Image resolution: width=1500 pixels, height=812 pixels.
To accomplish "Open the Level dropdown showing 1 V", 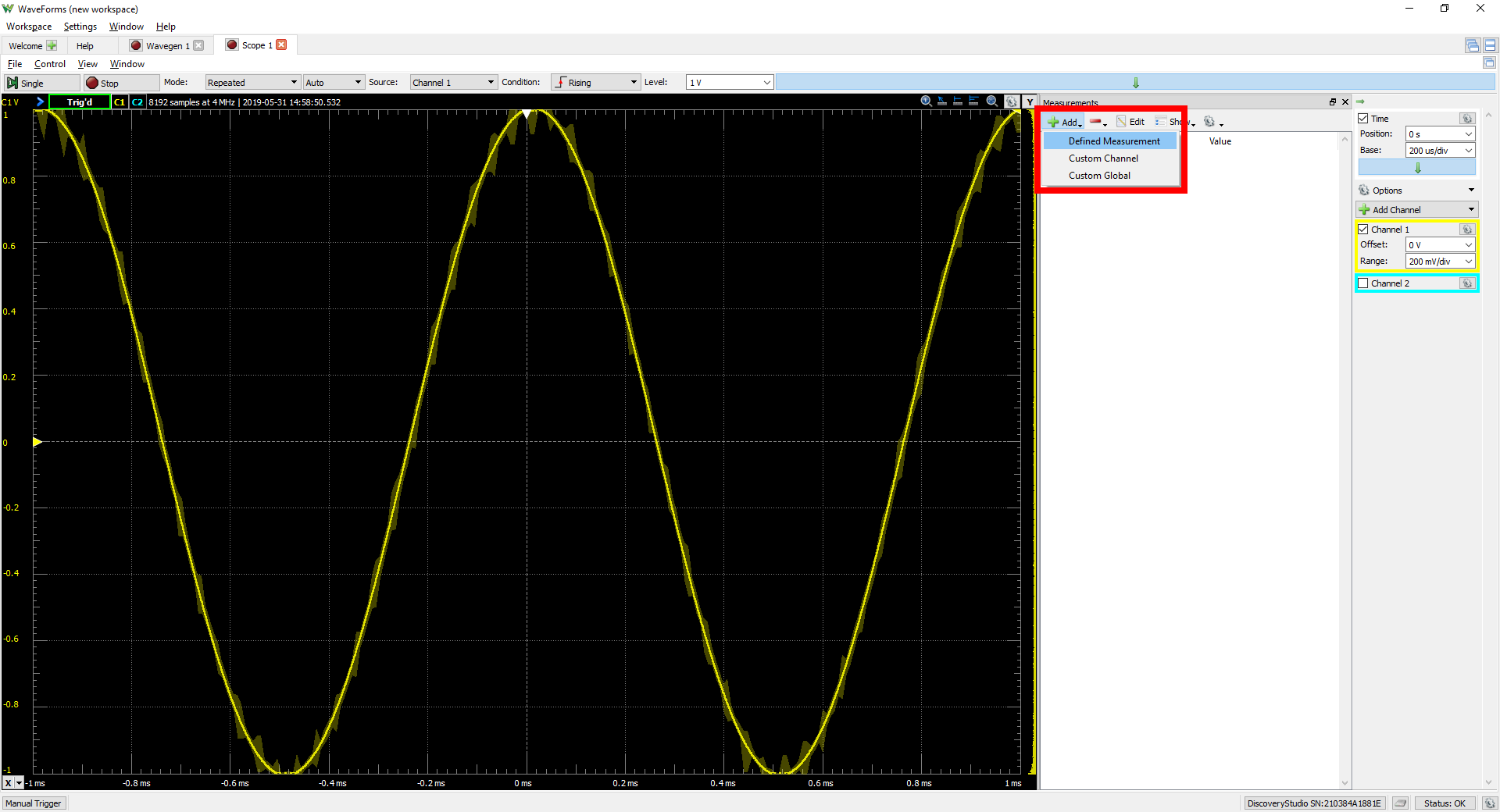I will (730, 83).
